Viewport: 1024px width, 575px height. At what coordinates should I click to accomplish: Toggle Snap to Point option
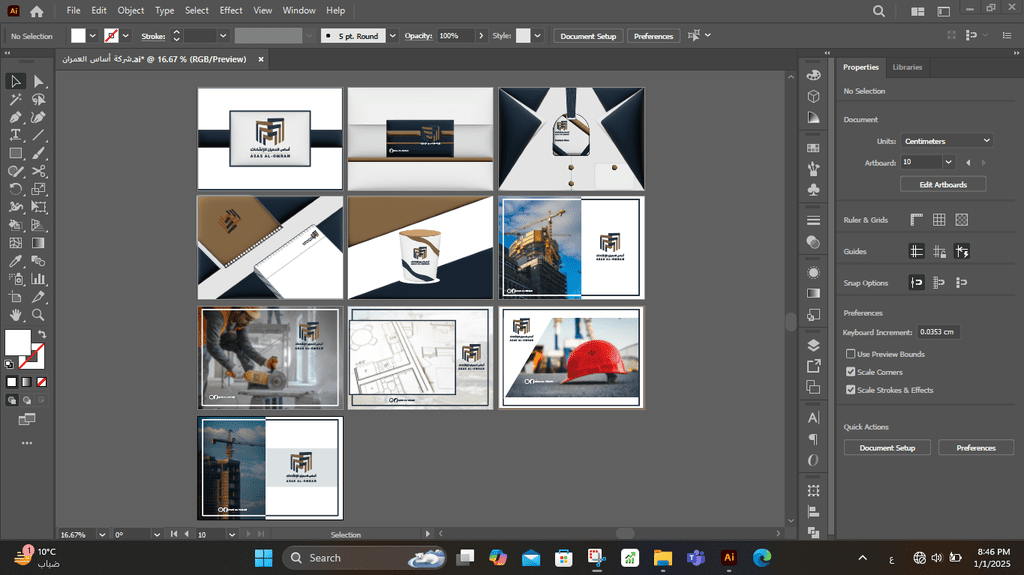point(916,282)
